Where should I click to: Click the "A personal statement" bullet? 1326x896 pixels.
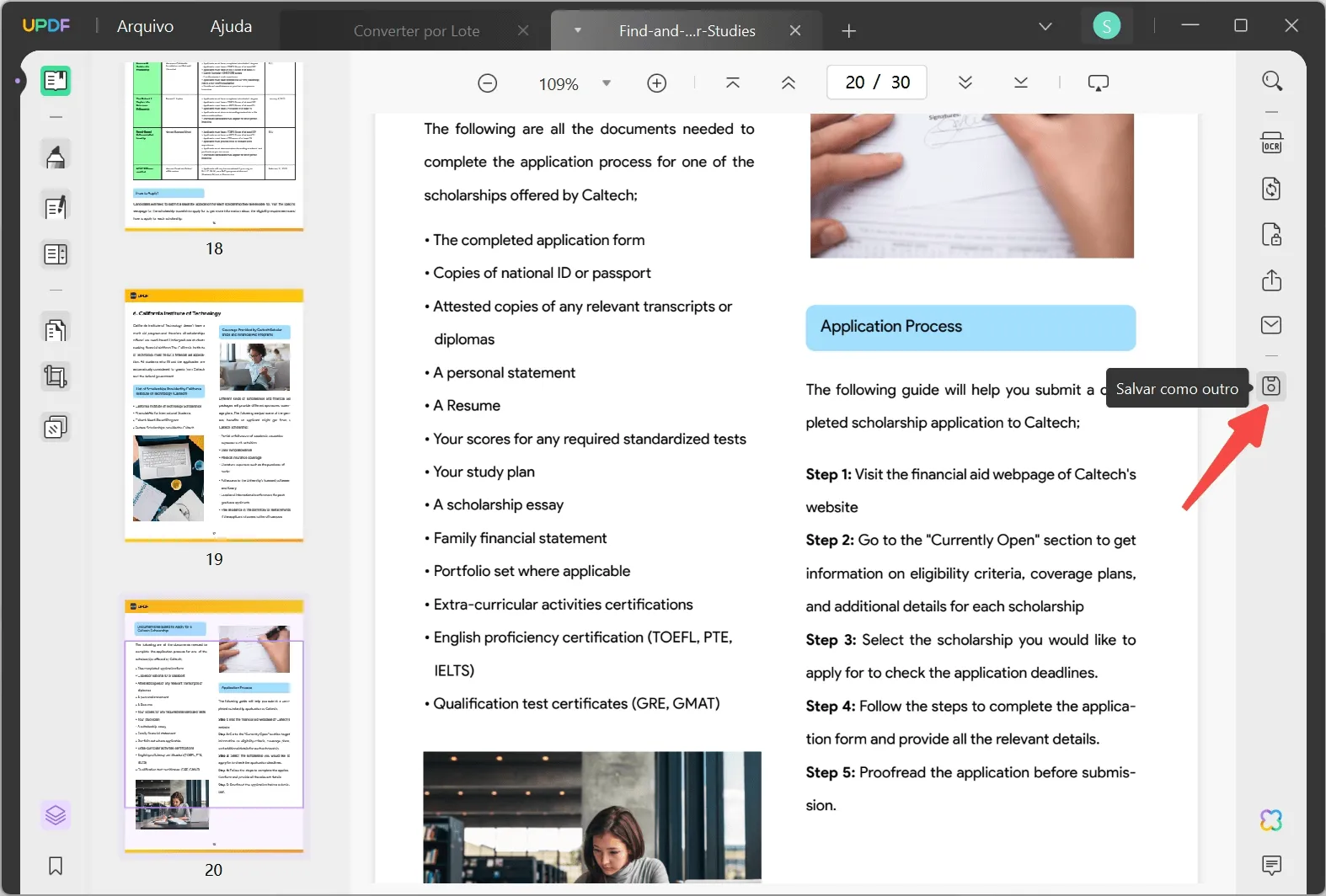click(x=504, y=373)
